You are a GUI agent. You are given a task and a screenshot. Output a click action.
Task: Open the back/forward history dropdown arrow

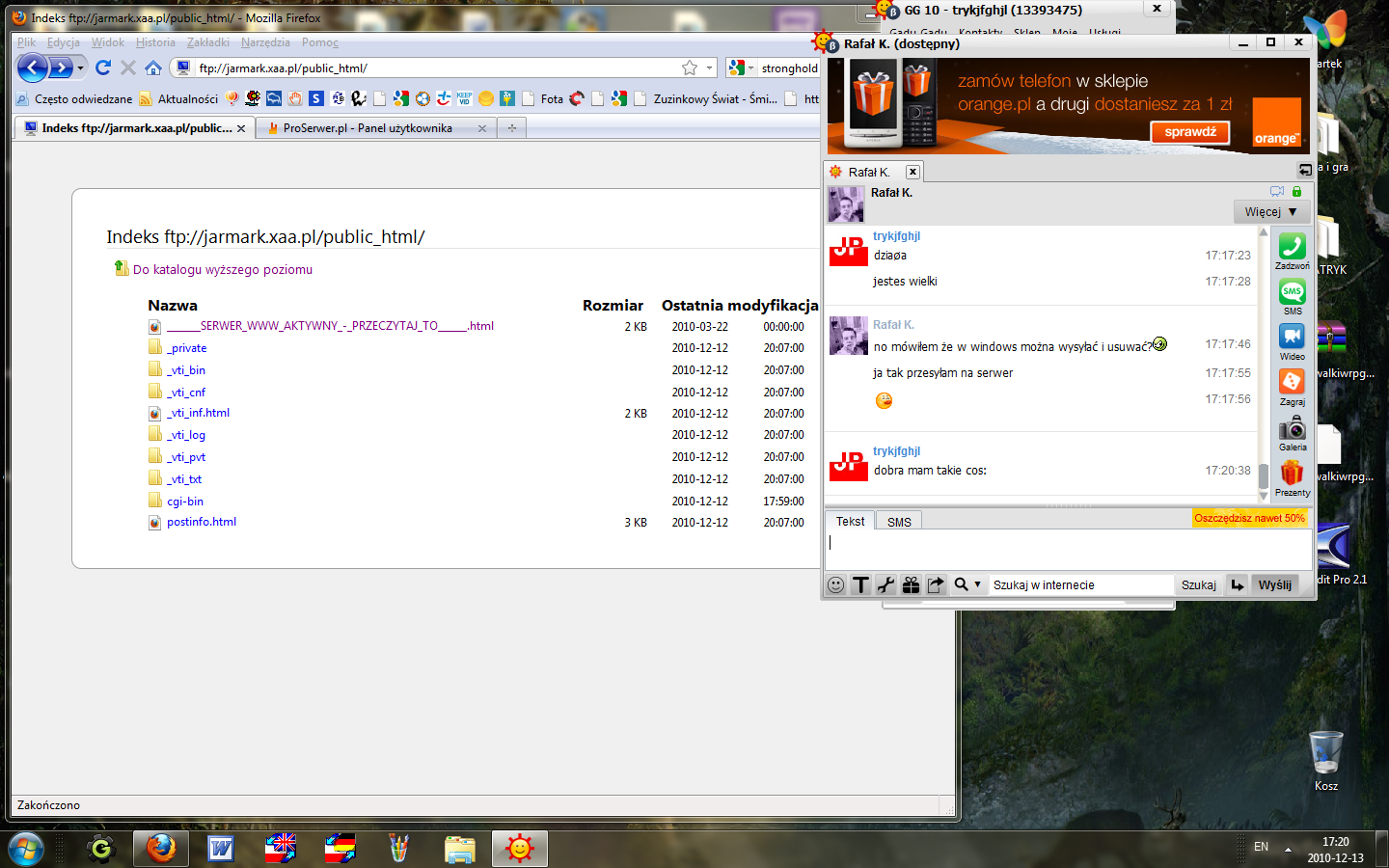click(x=80, y=68)
